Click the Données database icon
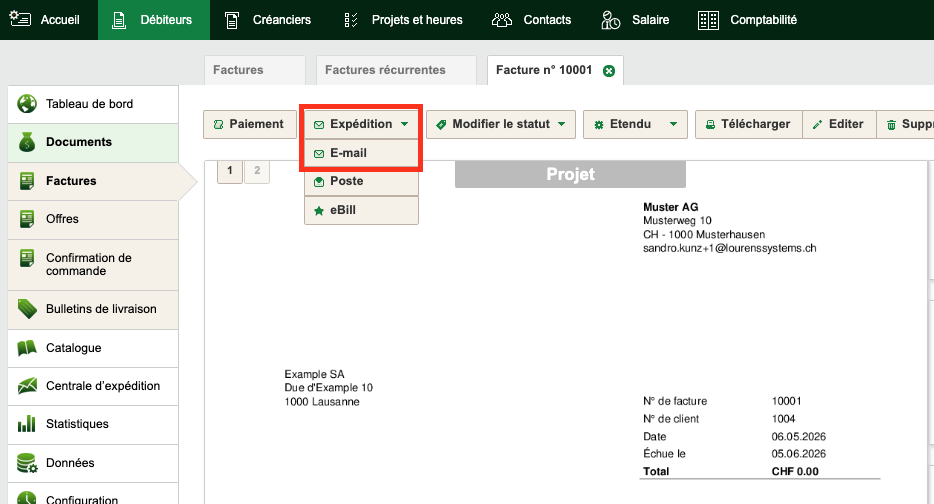 [x=27, y=463]
